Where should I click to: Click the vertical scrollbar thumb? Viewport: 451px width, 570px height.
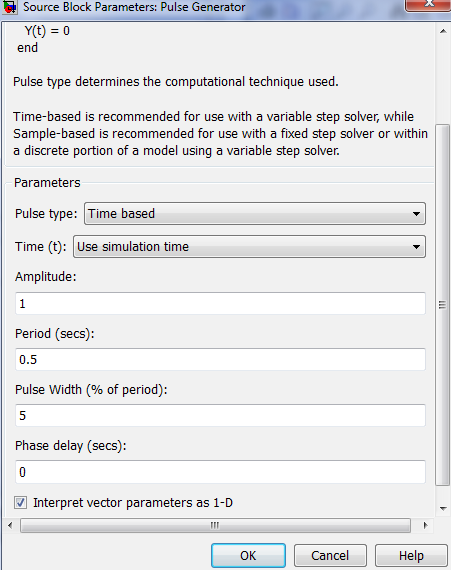point(442,305)
